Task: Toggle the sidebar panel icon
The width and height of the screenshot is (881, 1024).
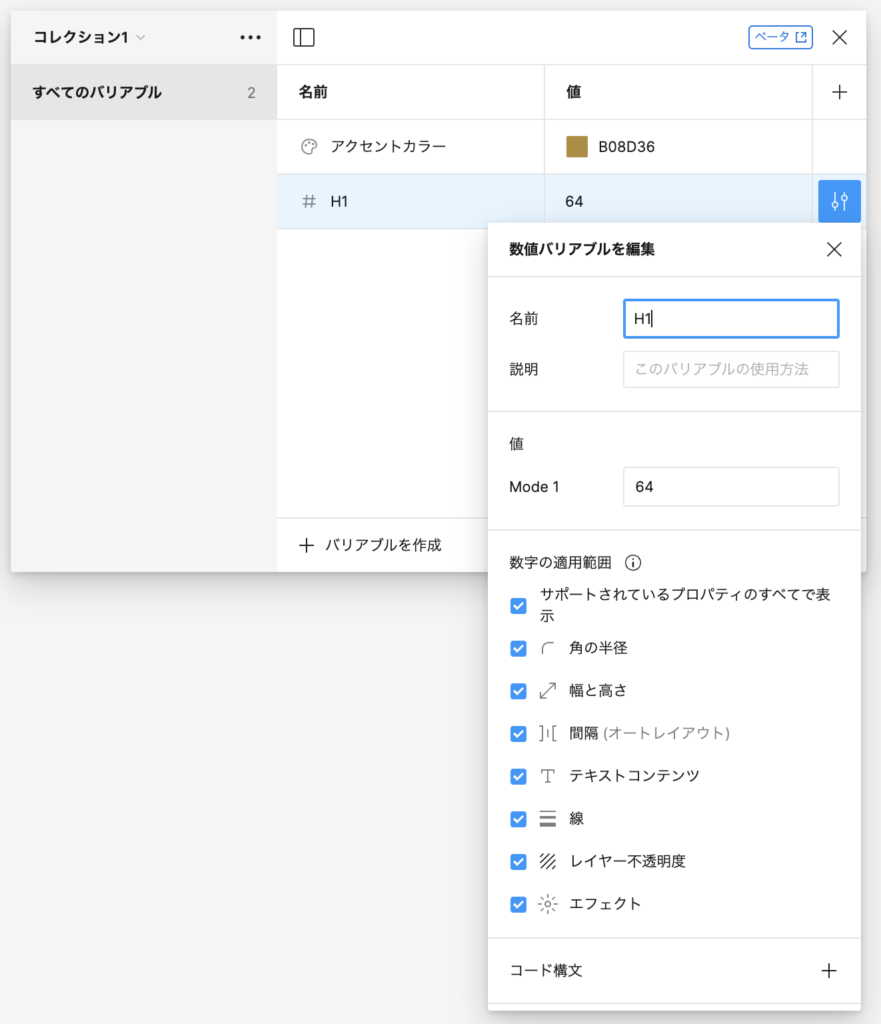Action: click(304, 38)
